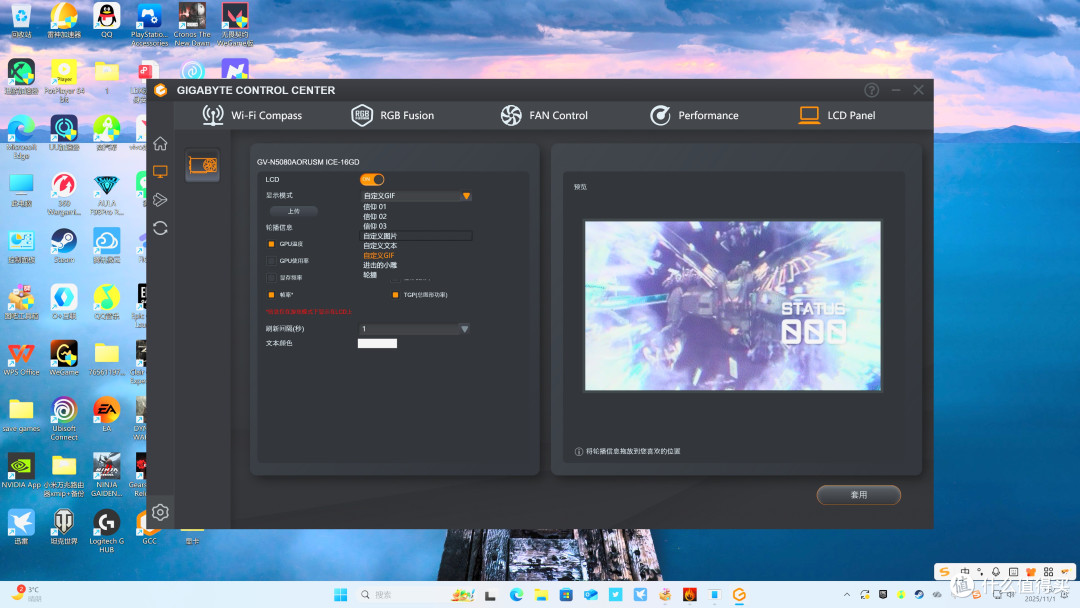Open WPS Office desktop shortcut
This screenshot has height=608, width=1080.
pyautogui.click(x=21, y=358)
